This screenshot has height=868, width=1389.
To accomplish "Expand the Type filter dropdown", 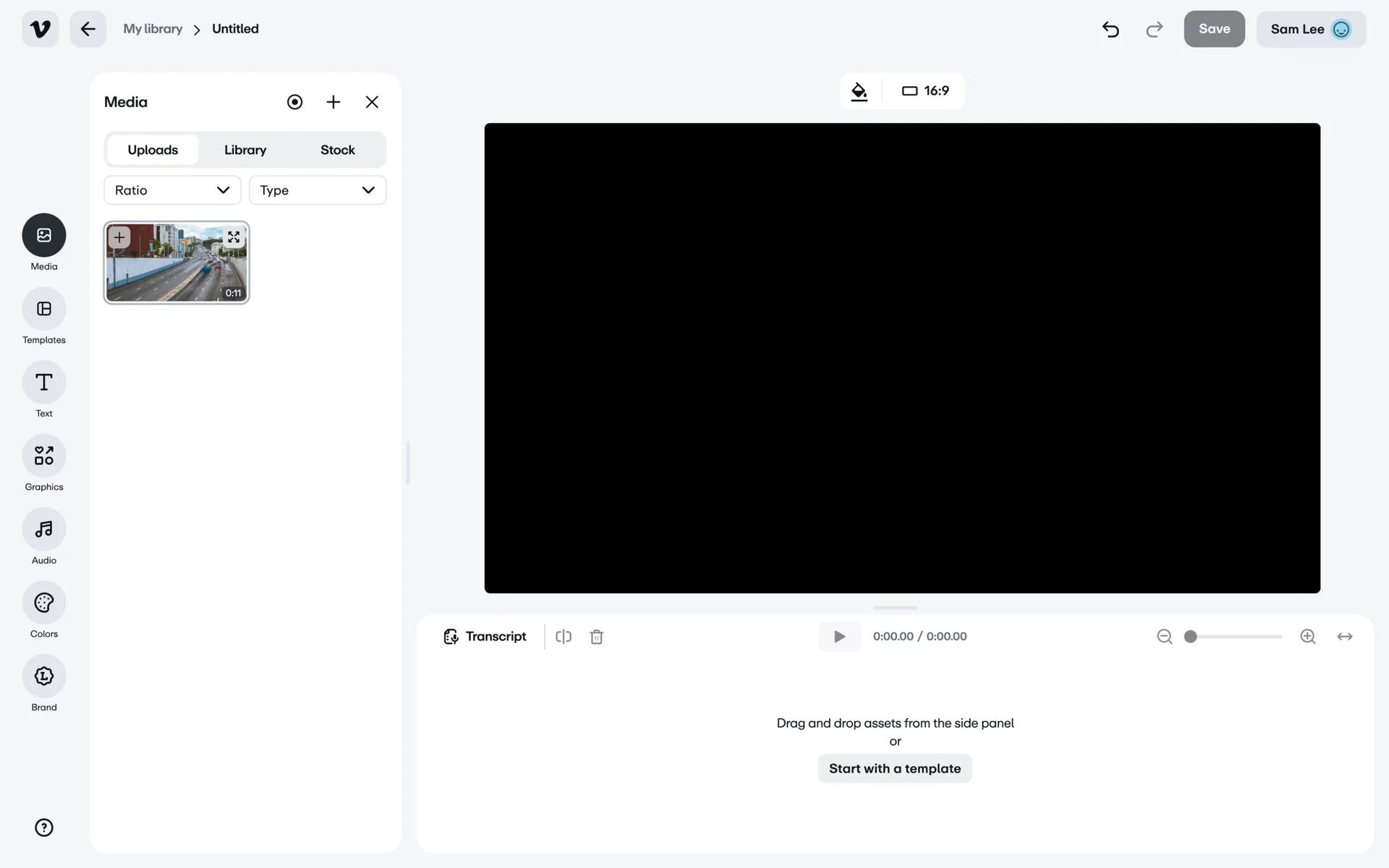I will tap(318, 190).
